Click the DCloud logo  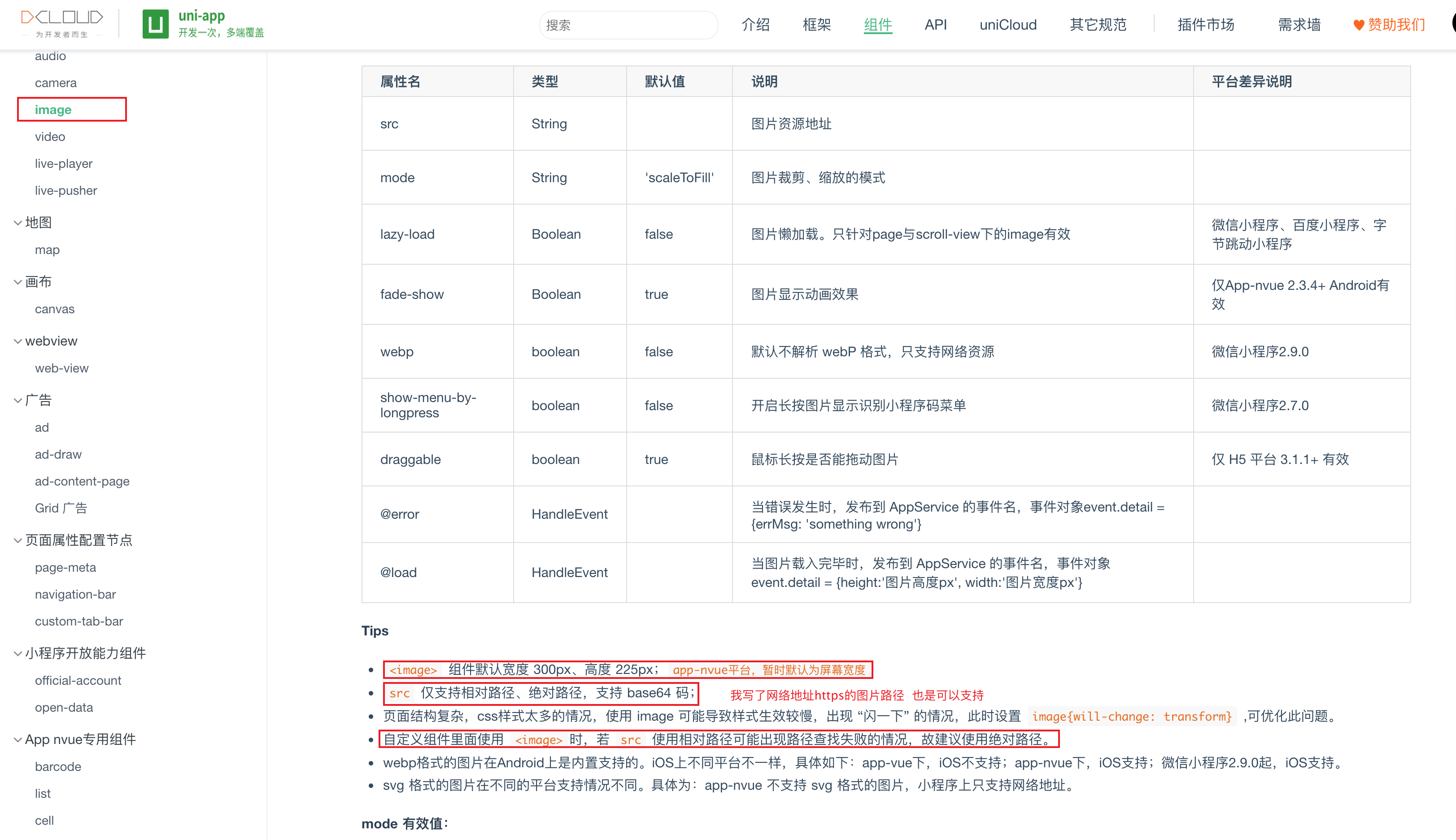[x=62, y=24]
